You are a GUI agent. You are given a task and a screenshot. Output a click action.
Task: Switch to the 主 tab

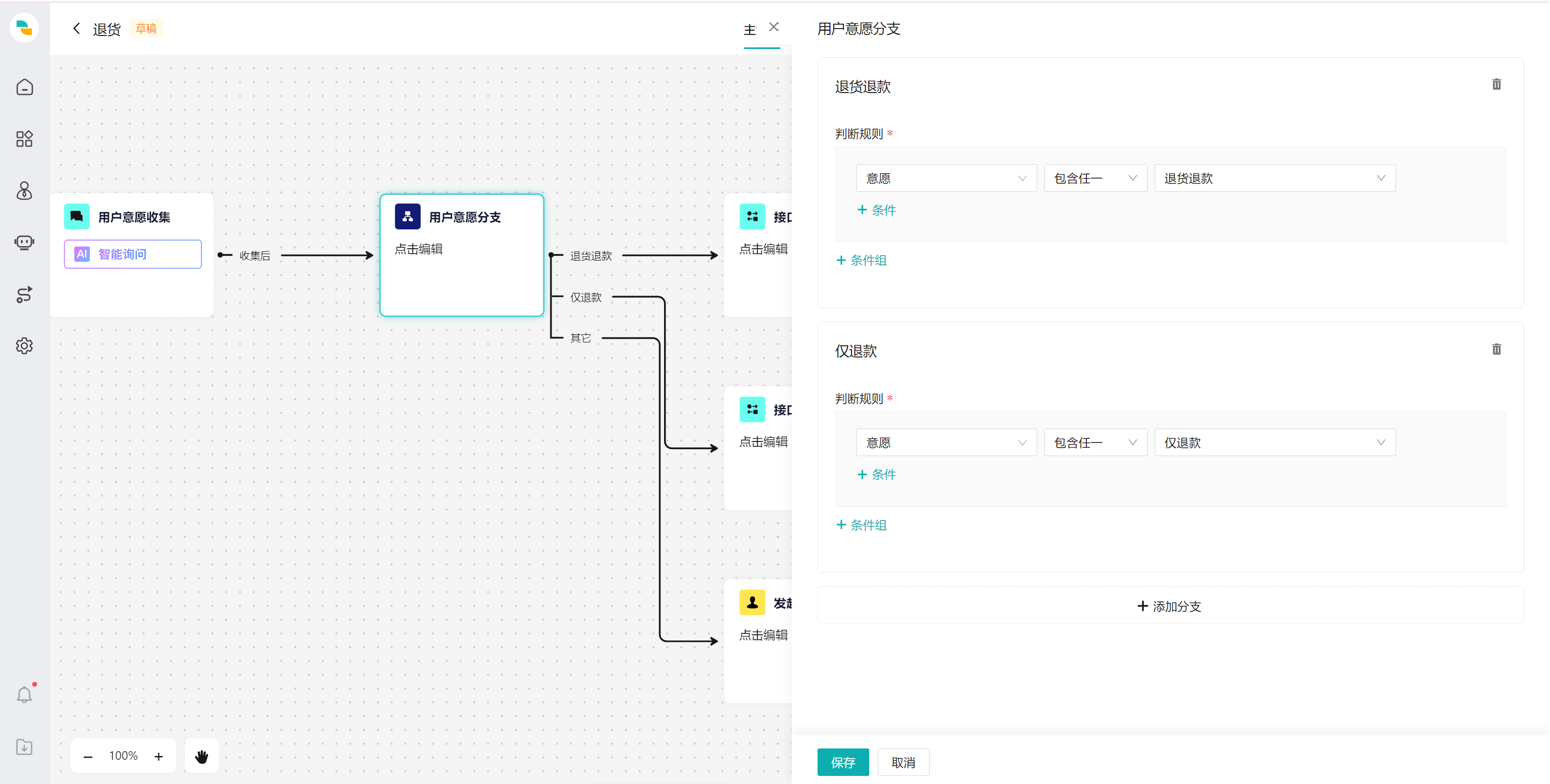(749, 30)
